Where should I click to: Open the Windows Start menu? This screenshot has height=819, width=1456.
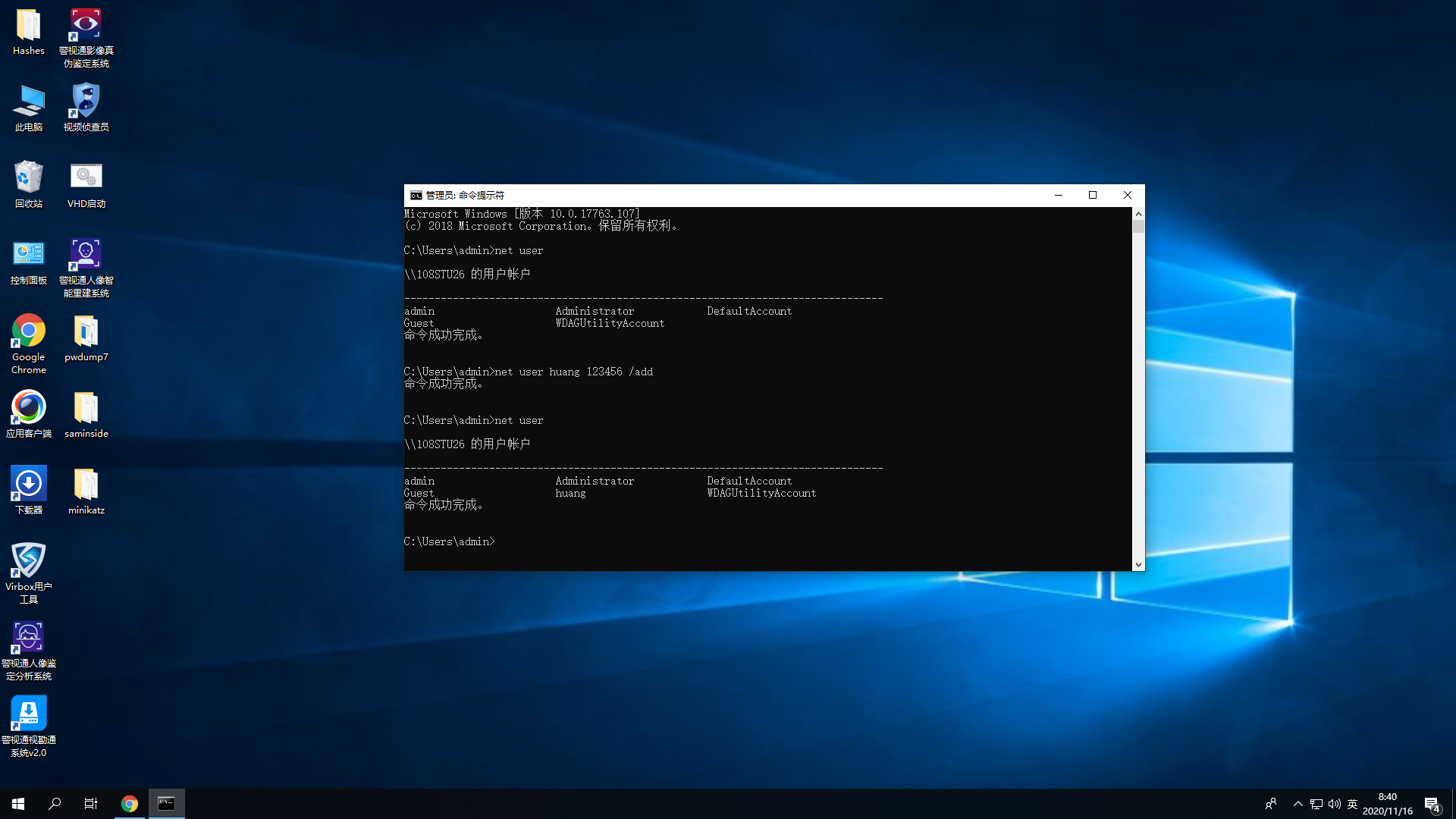click(18, 804)
